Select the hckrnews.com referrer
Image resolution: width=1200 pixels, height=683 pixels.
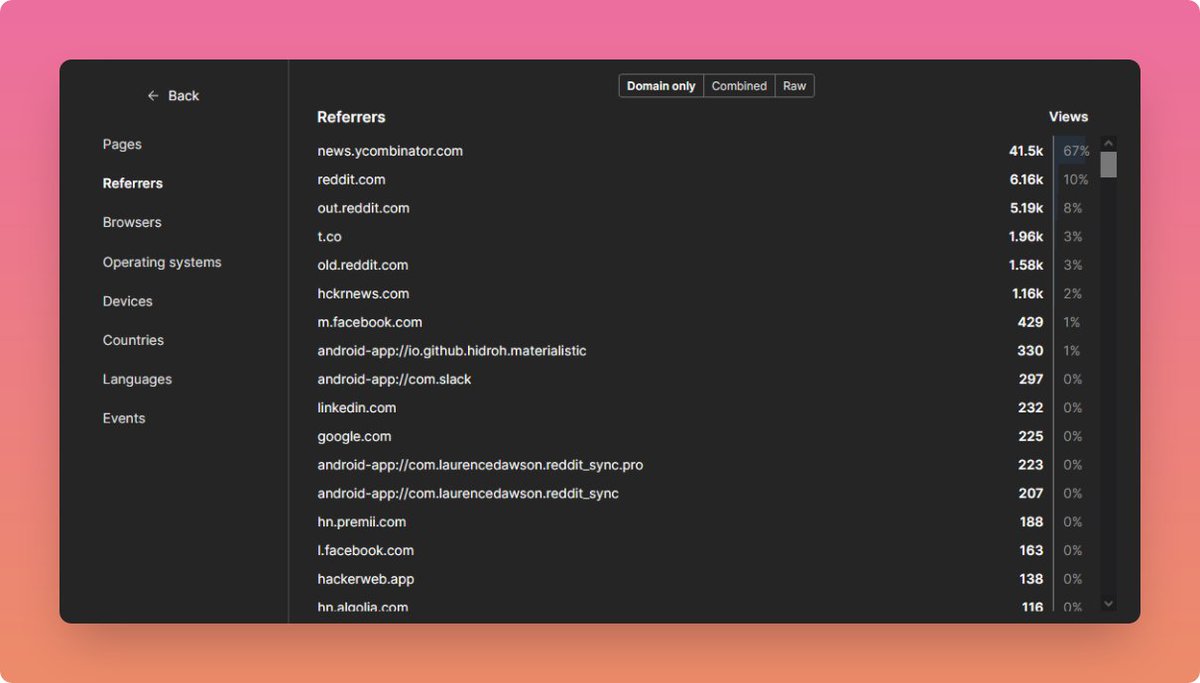[x=363, y=294]
